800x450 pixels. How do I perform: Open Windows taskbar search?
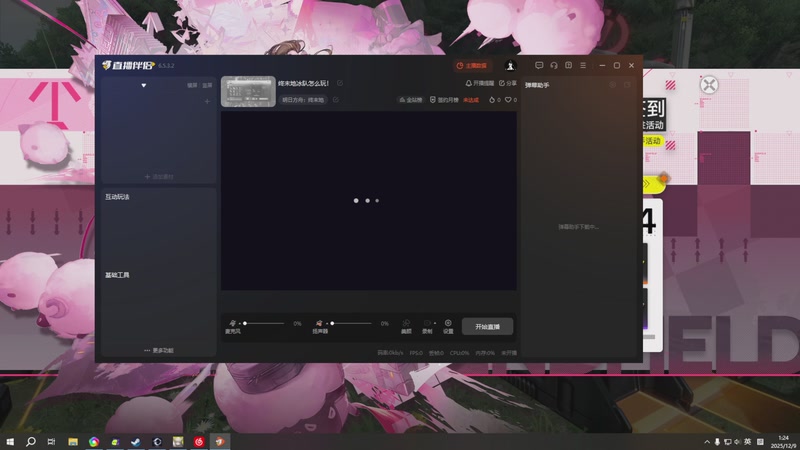click(31, 442)
